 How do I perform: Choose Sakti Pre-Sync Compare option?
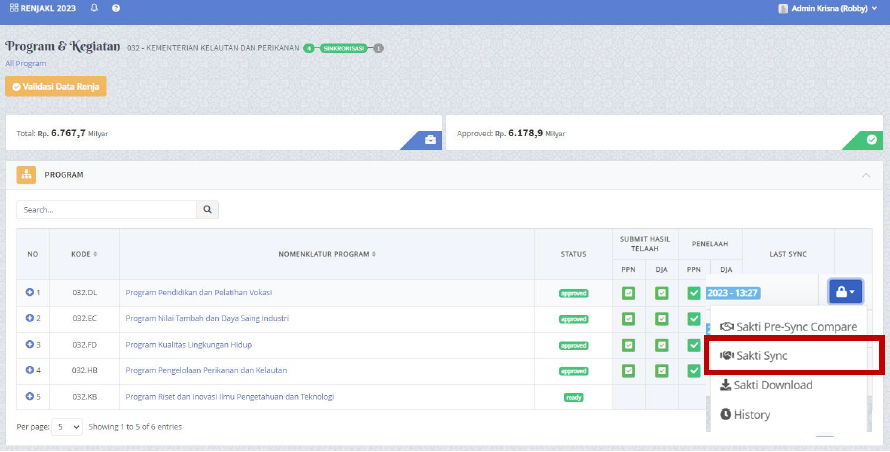pos(787,327)
